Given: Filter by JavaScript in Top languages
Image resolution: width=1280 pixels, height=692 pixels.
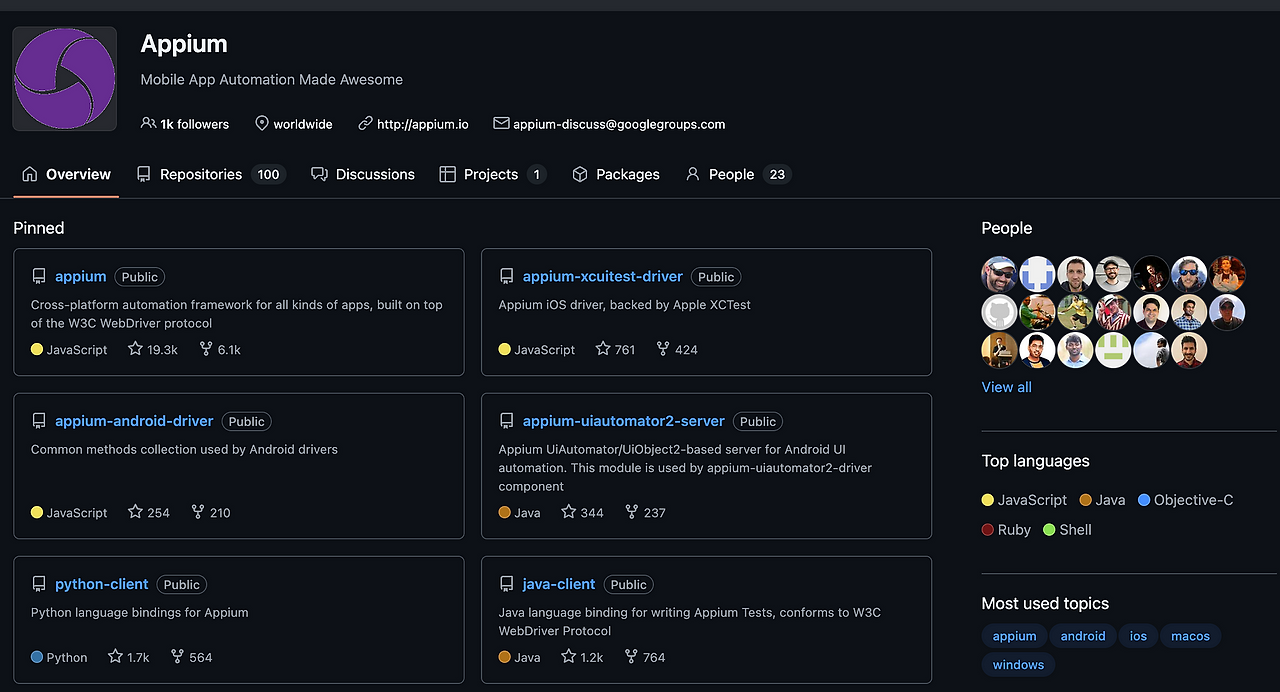Looking at the screenshot, I should (x=1025, y=500).
